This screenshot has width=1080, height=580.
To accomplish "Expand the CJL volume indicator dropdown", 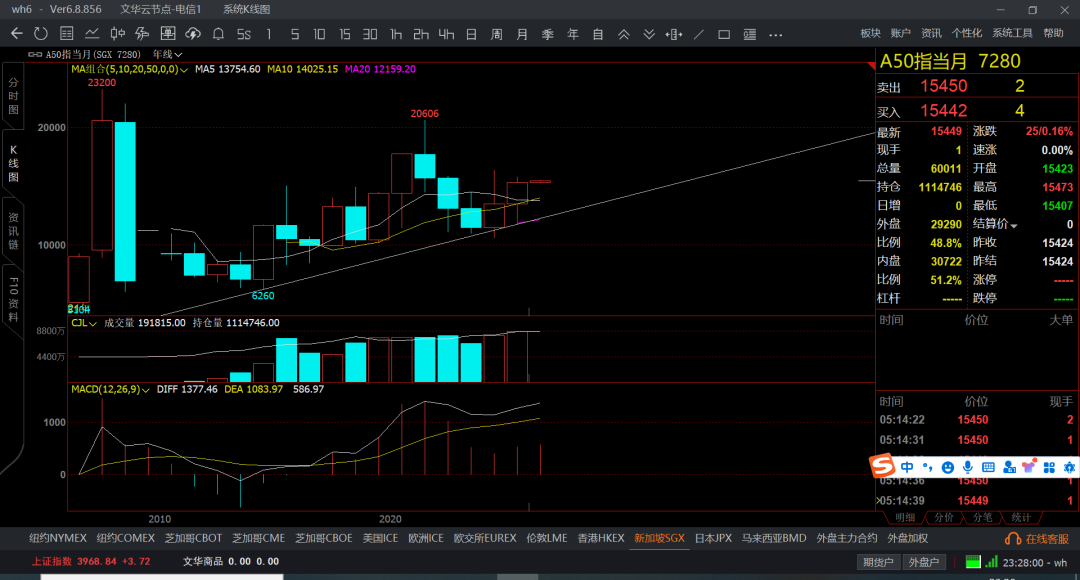I will [92, 323].
